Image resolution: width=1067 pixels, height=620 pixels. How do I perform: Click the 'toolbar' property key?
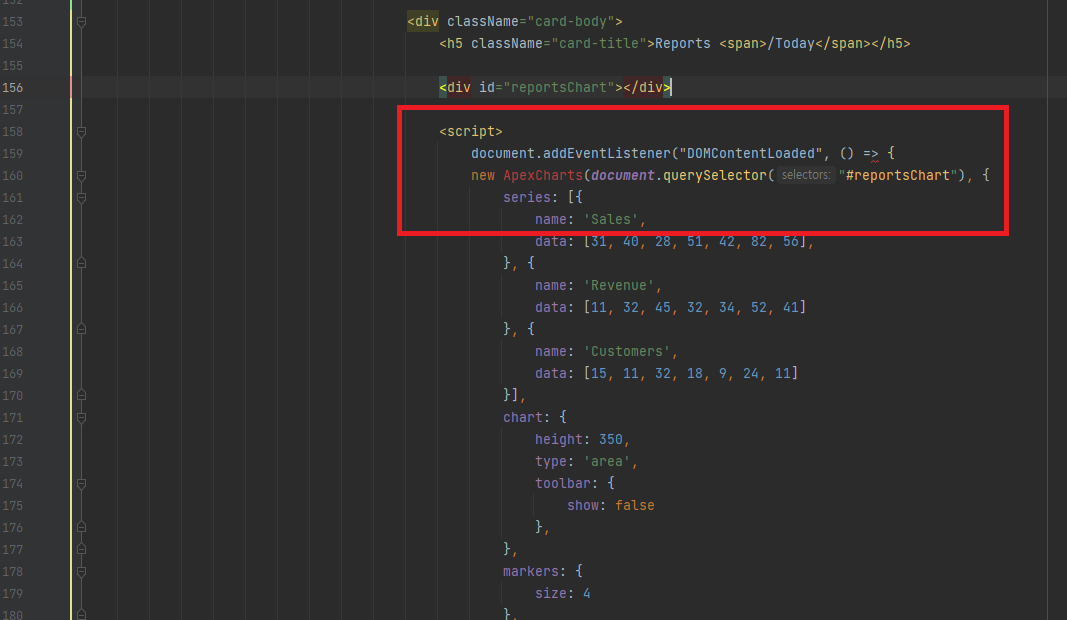pyautogui.click(x=563, y=483)
